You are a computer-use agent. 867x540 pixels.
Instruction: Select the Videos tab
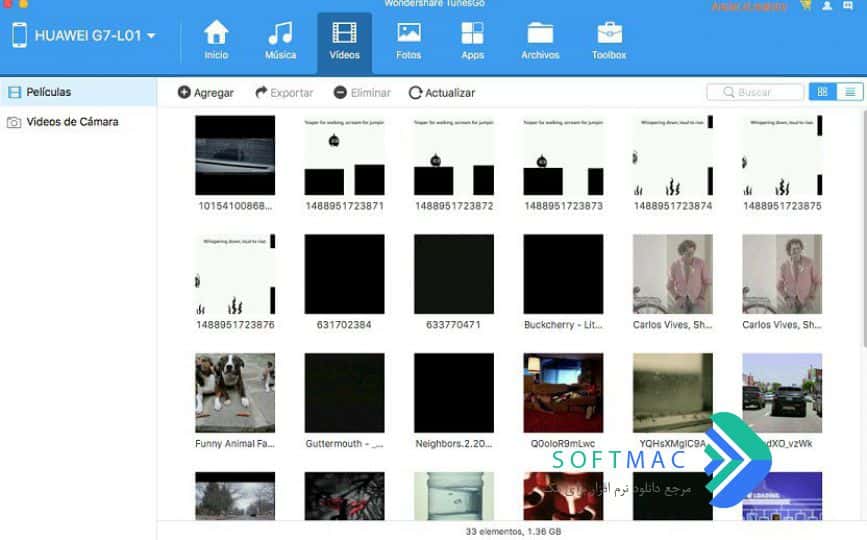point(344,43)
